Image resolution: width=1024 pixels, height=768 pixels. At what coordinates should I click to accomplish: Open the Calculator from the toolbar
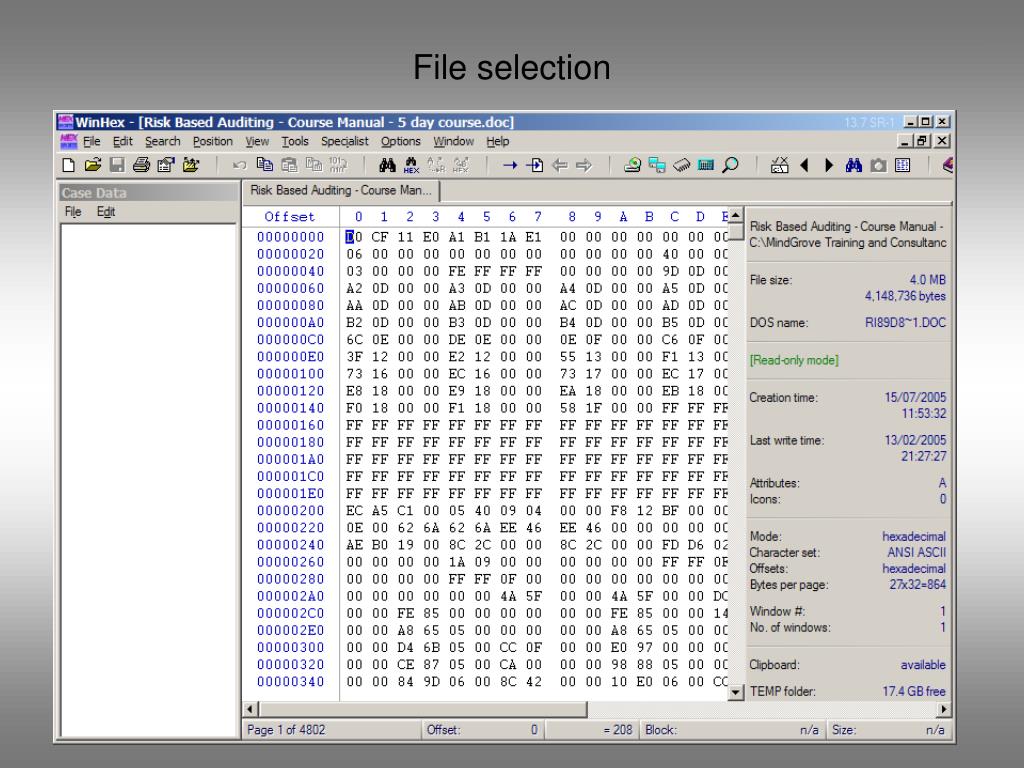point(706,165)
